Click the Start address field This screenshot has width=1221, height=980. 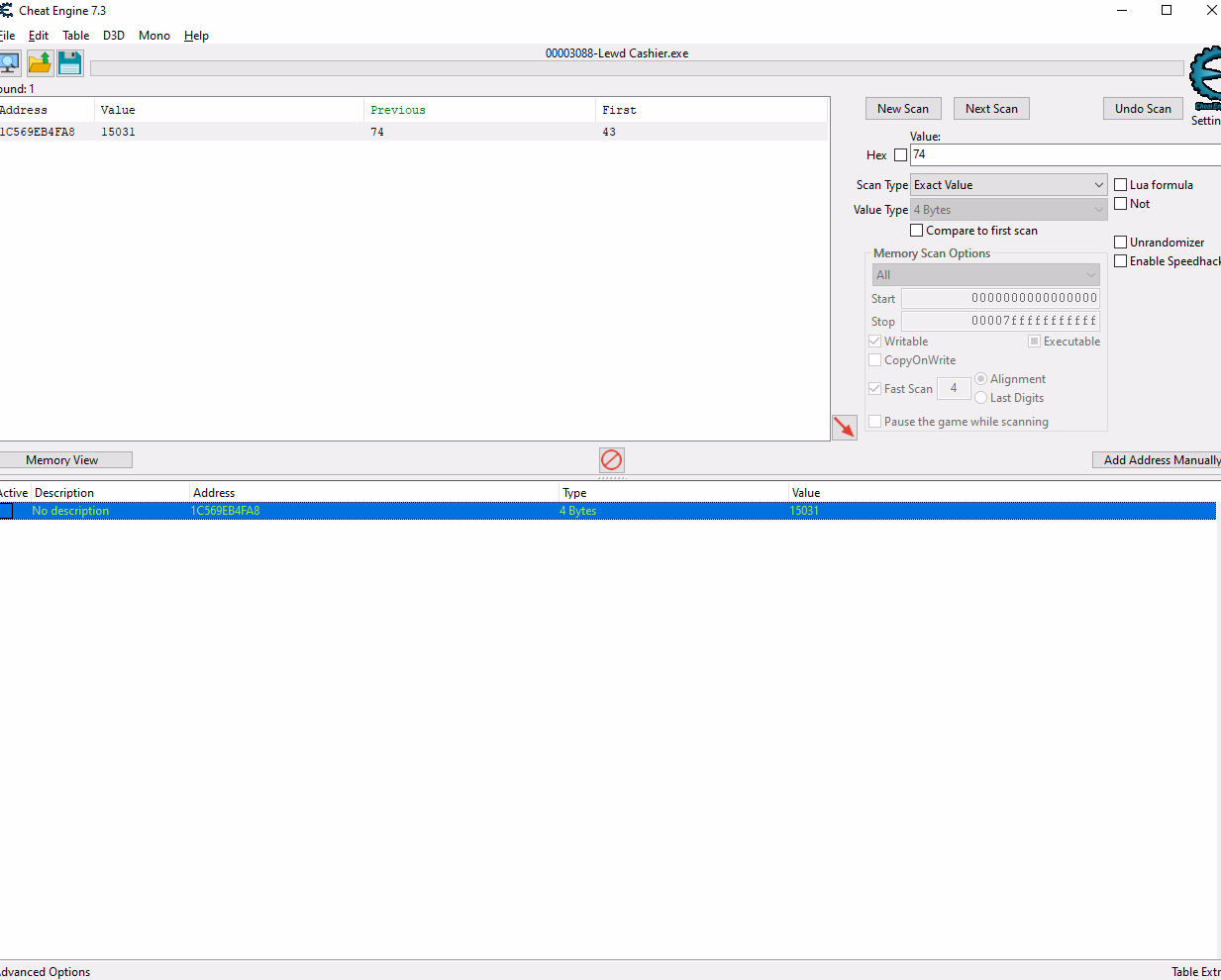click(x=1000, y=298)
